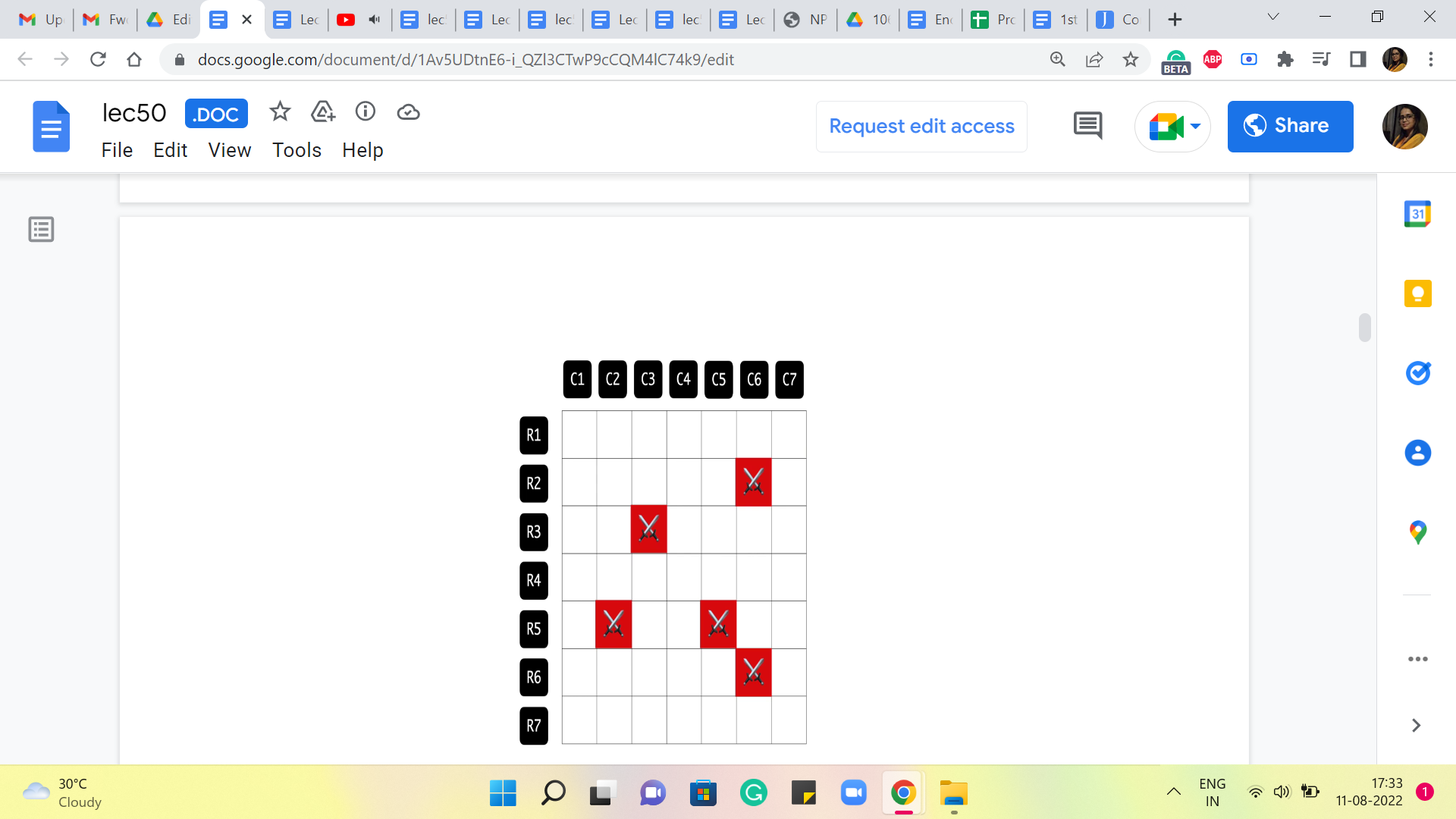
Task: Click Request edit access button
Action: click(921, 126)
